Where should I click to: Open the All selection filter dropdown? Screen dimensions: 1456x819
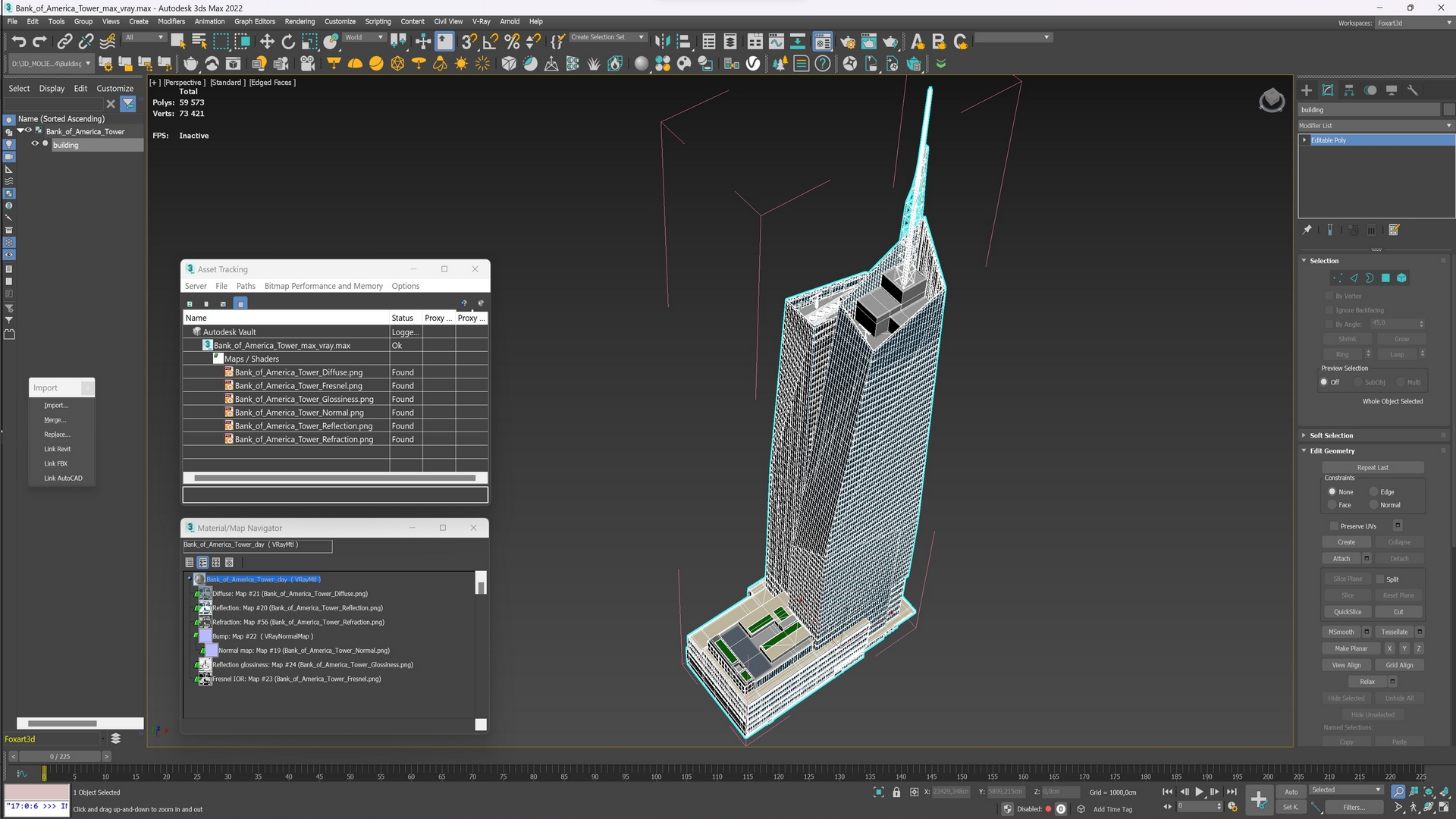(144, 37)
